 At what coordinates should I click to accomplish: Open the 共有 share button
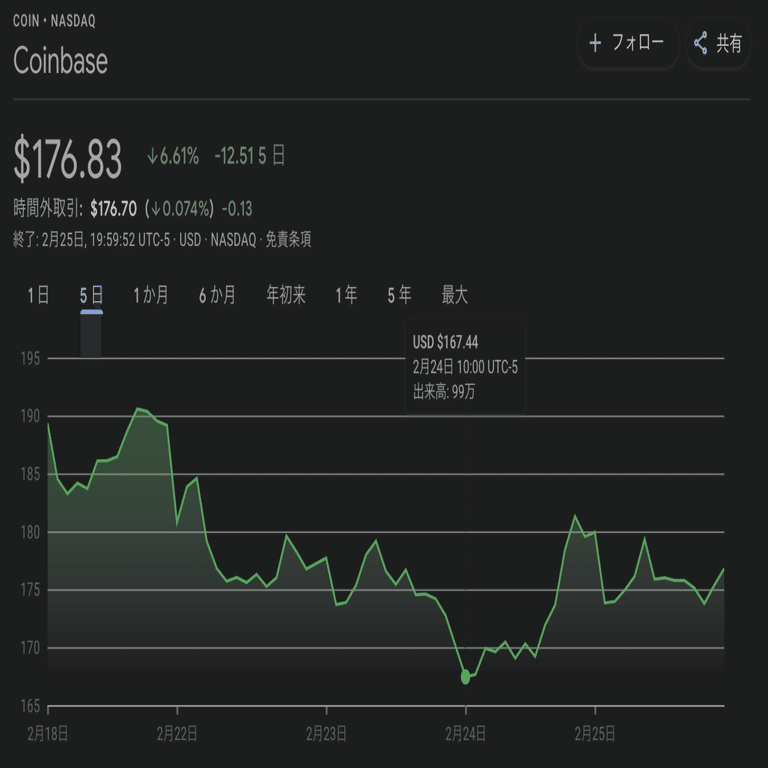click(x=718, y=43)
